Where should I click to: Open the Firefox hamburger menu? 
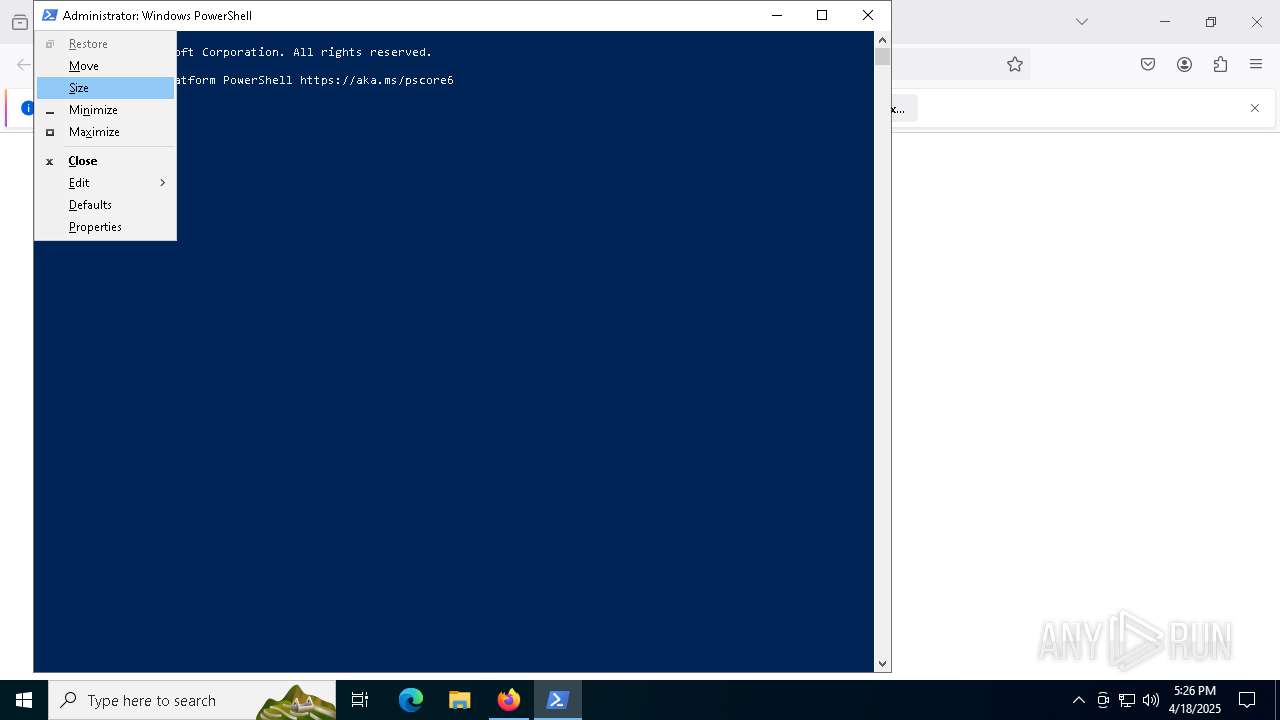tap(1256, 64)
